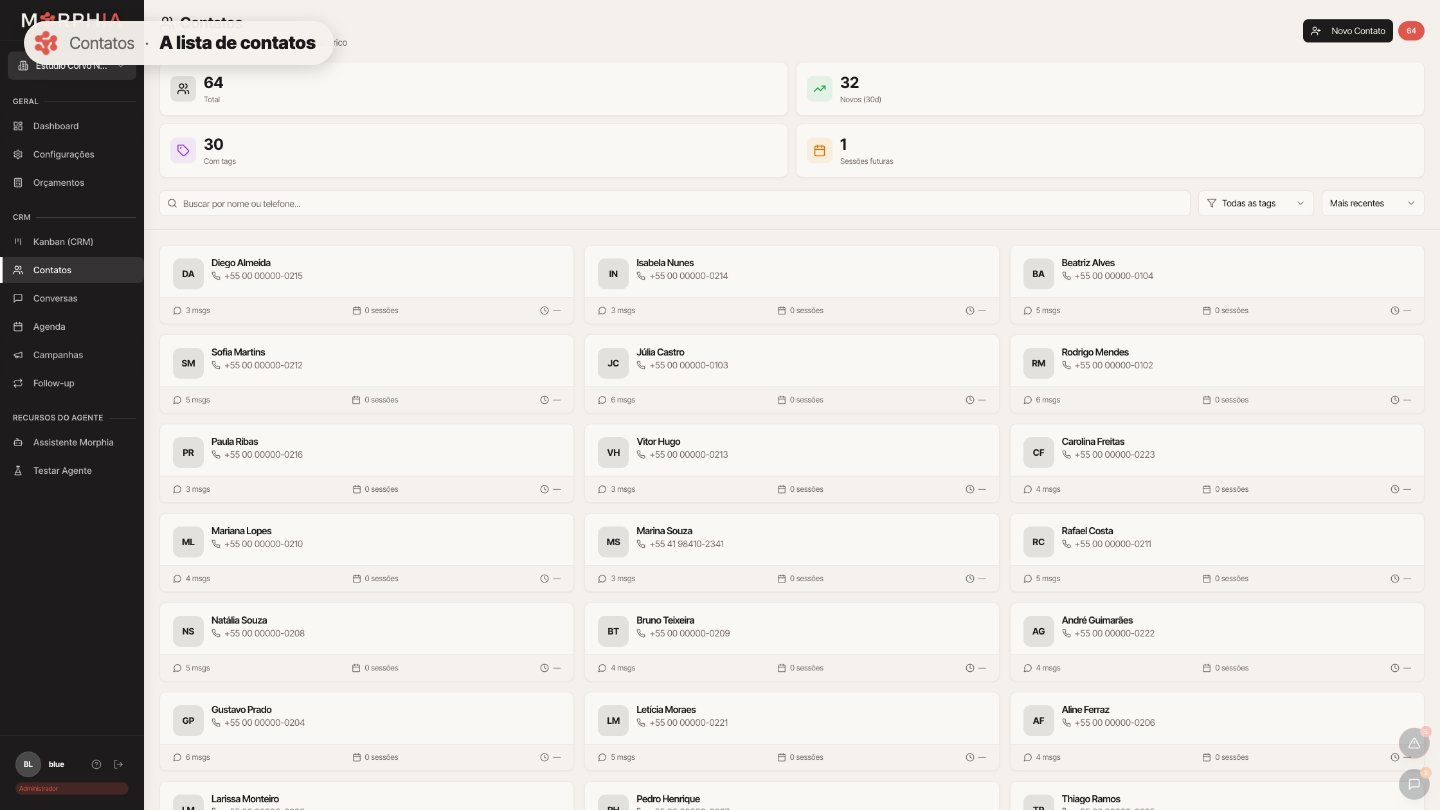Open the Sofia Martins SM avatar

tap(188, 363)
